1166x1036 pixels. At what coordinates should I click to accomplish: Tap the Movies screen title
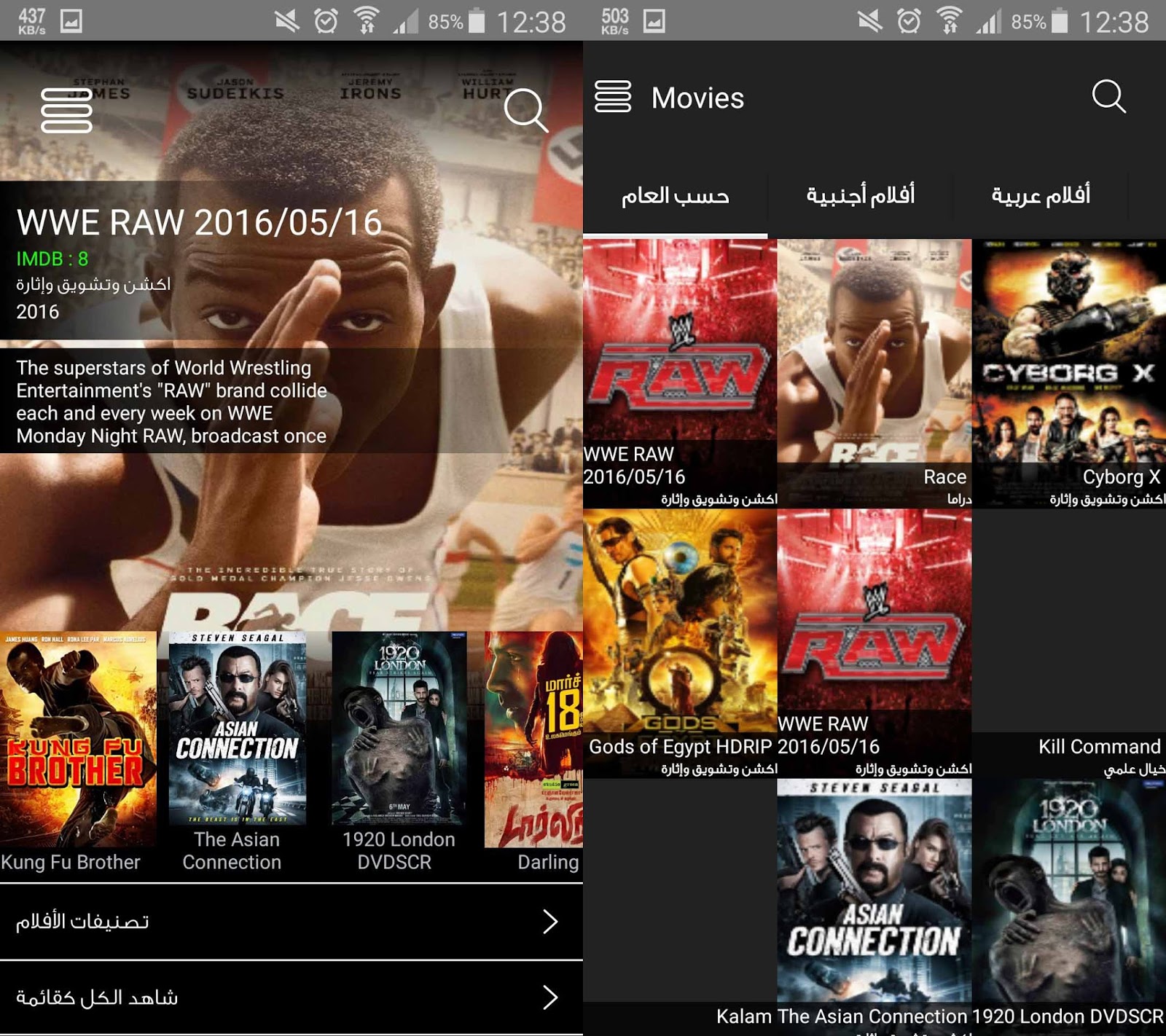pyautogui.click(x=697, y=98)
